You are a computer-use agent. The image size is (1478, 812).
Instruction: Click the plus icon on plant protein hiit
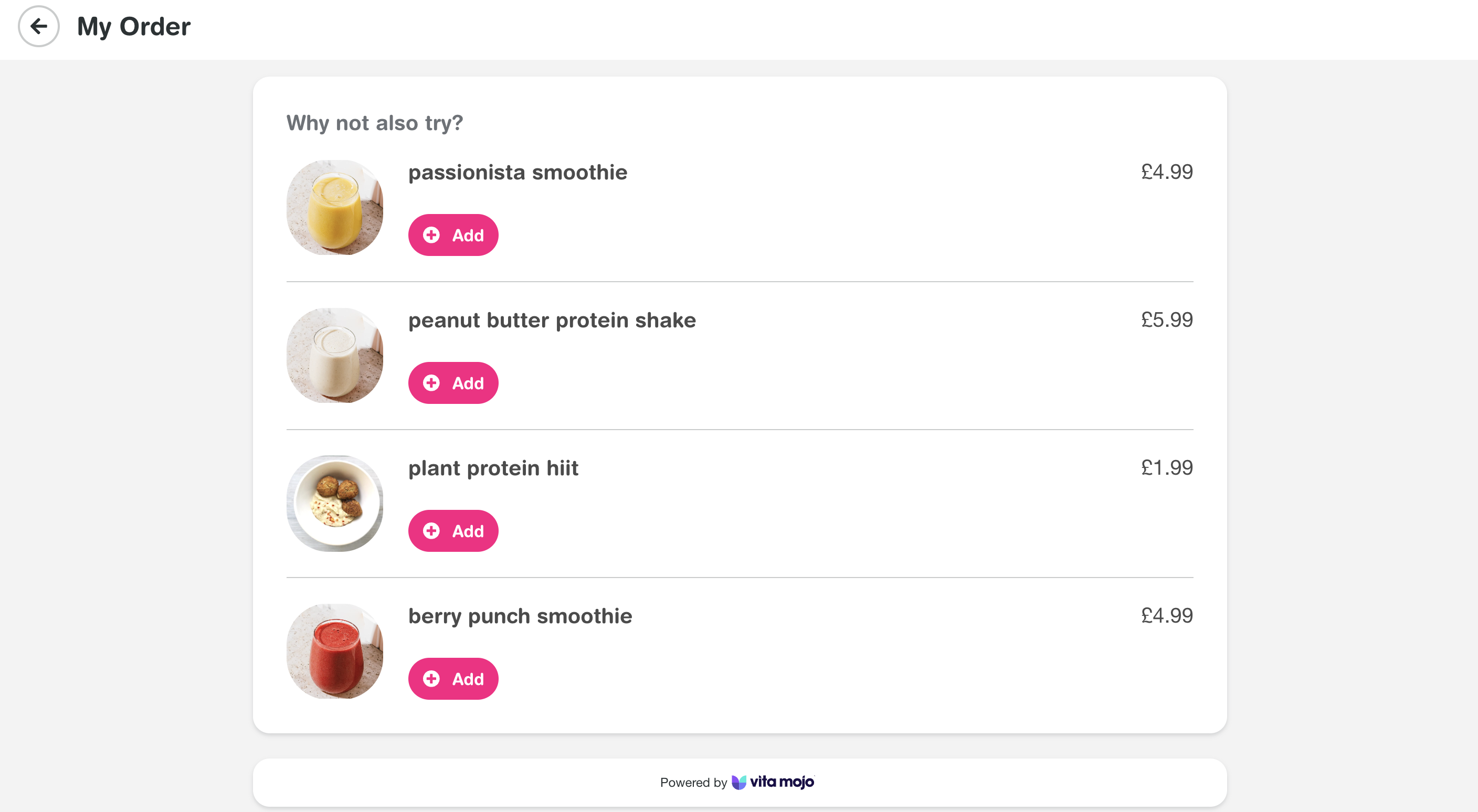[431, 530]
